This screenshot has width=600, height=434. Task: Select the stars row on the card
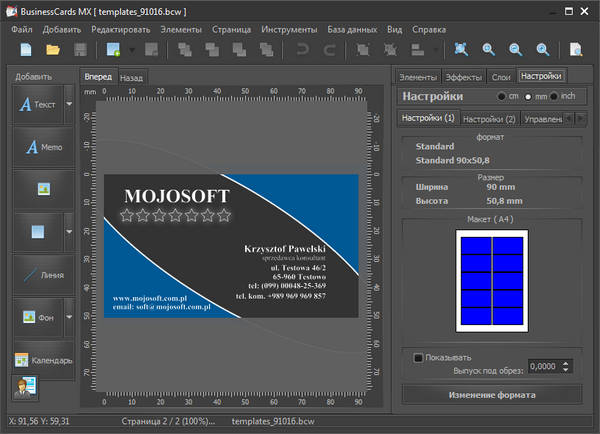(x=175, y=215)
